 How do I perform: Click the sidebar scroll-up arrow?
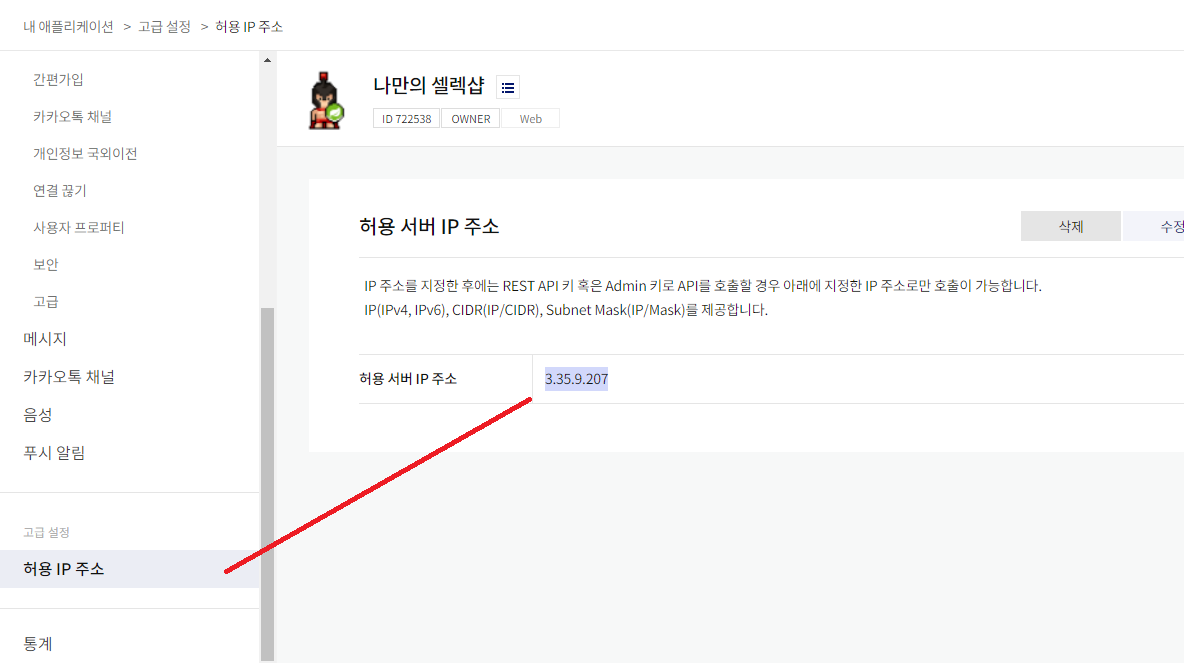click(267, 60)
